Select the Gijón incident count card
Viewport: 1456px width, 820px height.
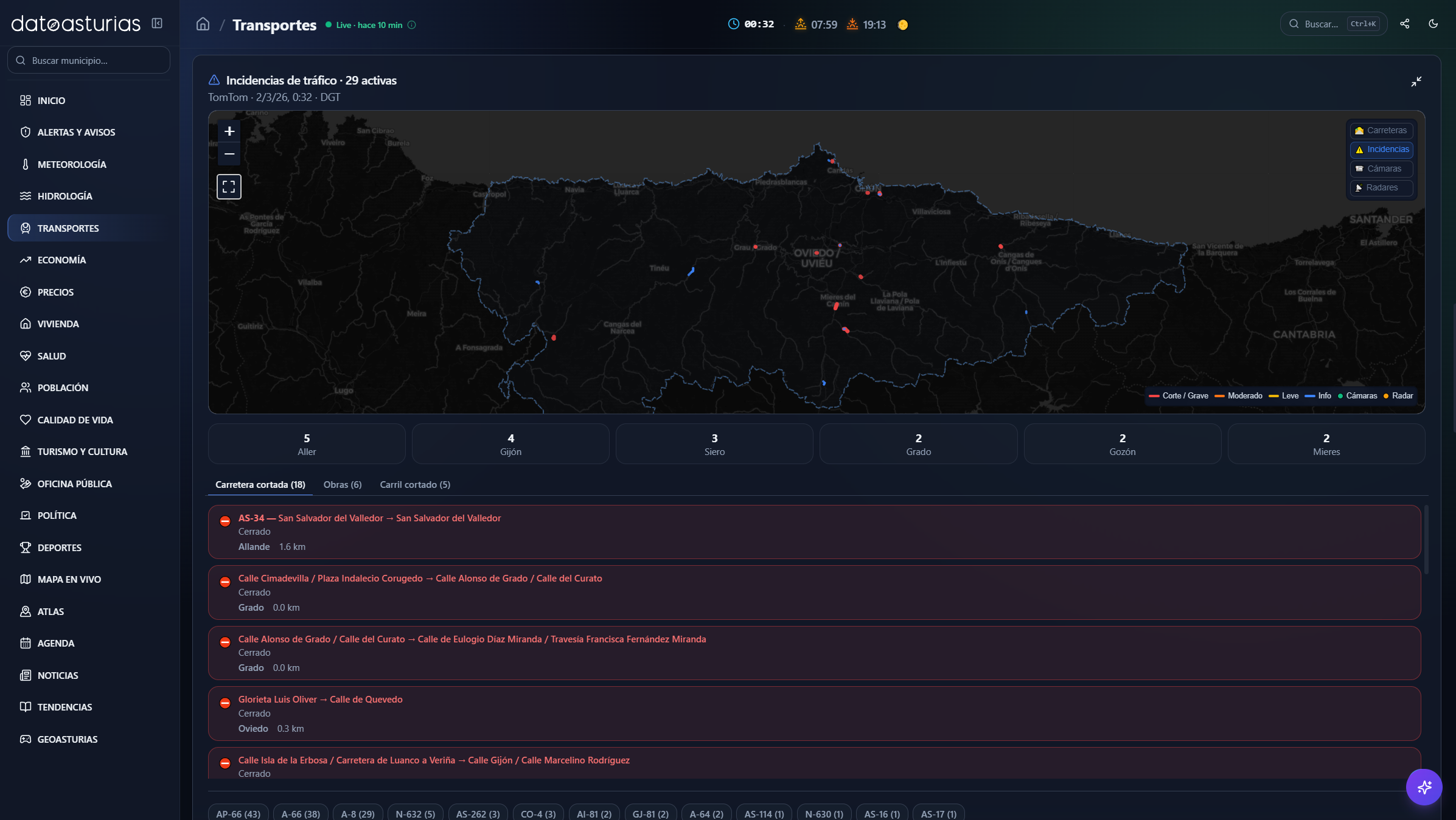click(510, 444)
